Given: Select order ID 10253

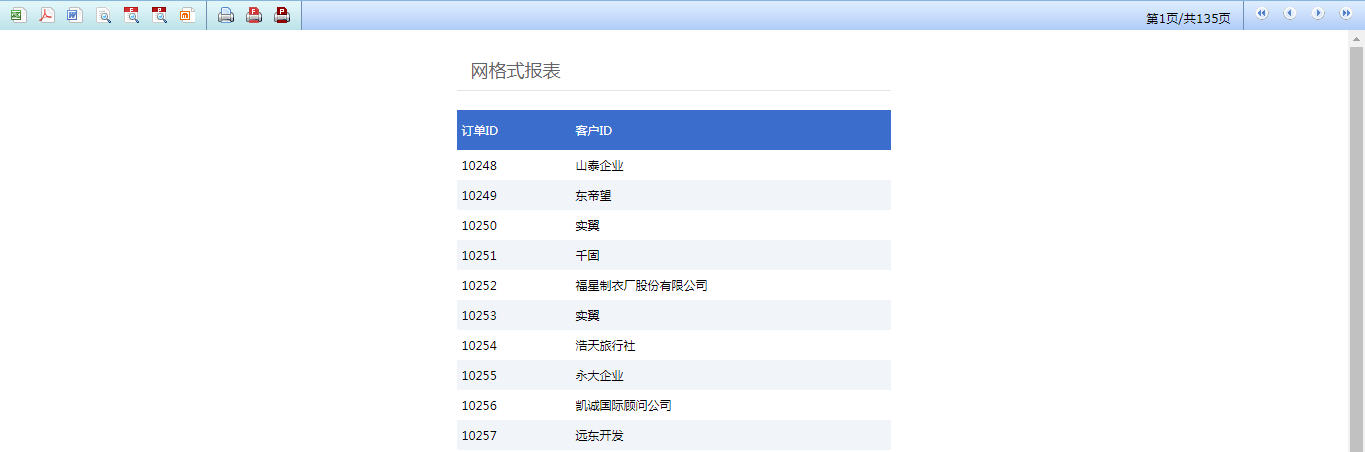Looking at the screenshot, I should click(x=479, y=315).
